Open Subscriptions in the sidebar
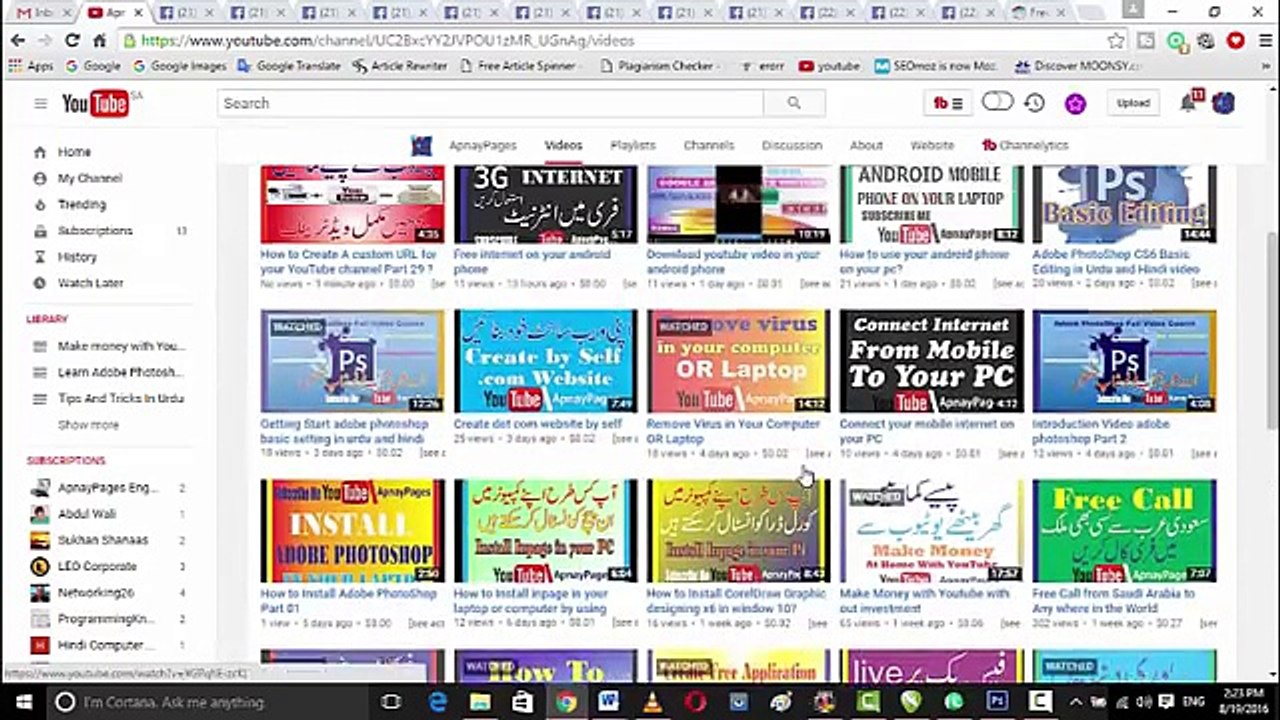This screenshot has height=720, width=1280. [x=95, y=230]
